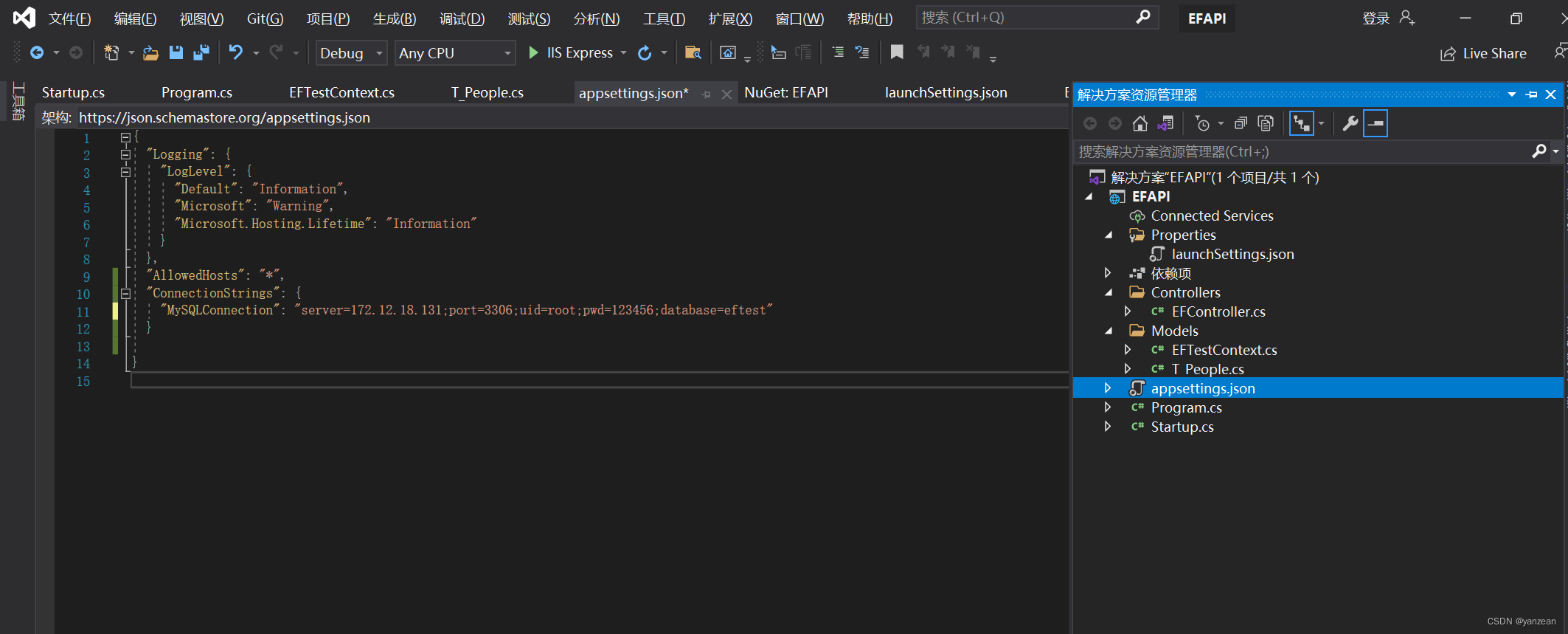Viewport: 1568px width, 634px height.
Task: Open the IIS Express target dropdown arrow
Action: (x=624, y=52)
